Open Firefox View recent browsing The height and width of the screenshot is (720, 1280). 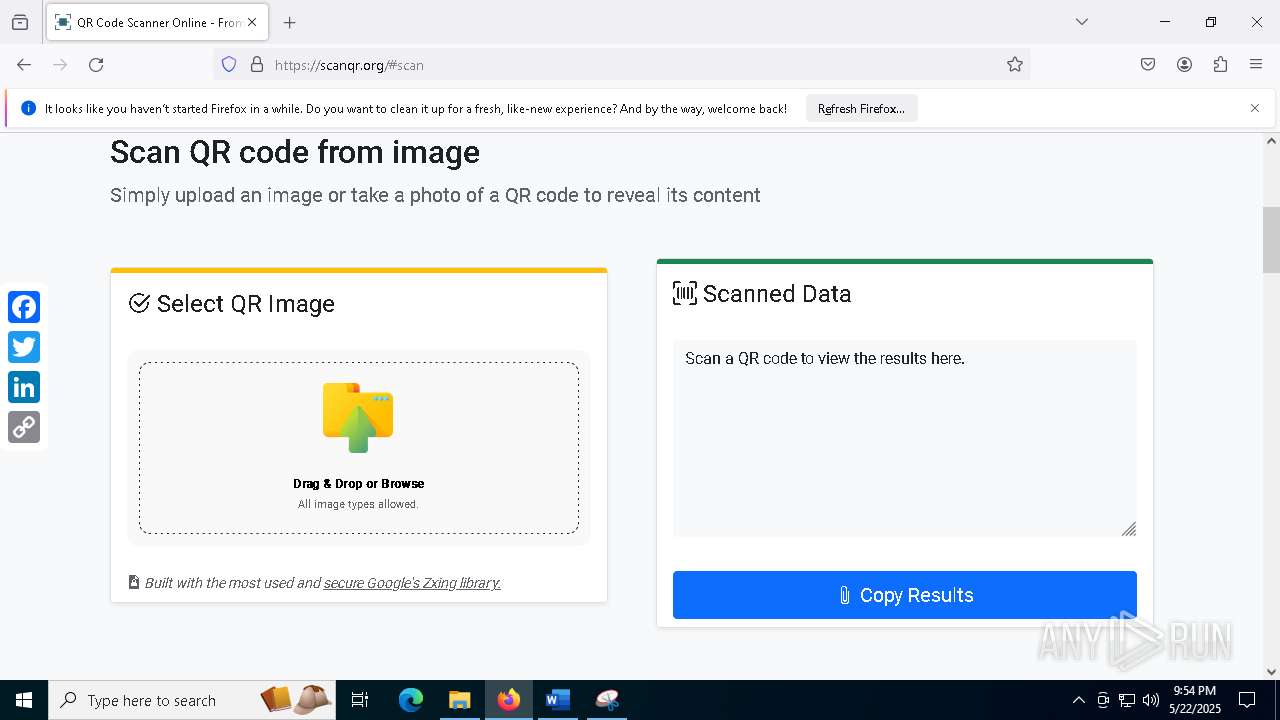pos(20,22)
